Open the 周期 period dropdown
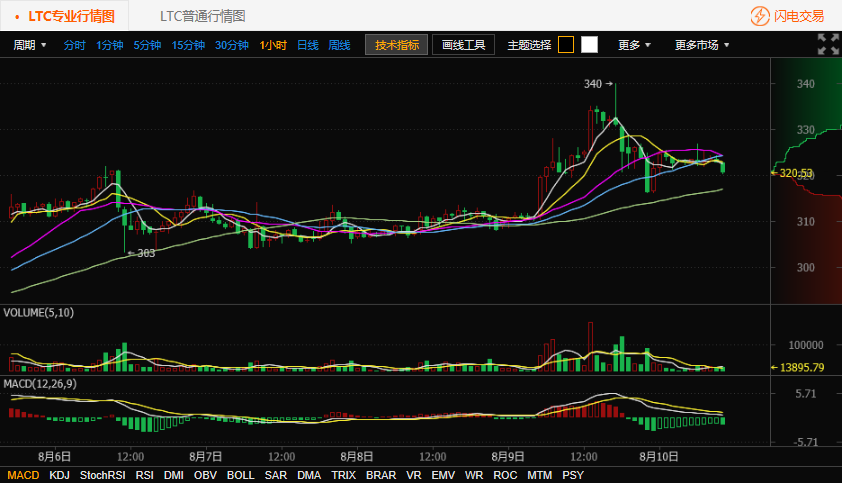Screen dimensions: 842x483 point(30,45)
